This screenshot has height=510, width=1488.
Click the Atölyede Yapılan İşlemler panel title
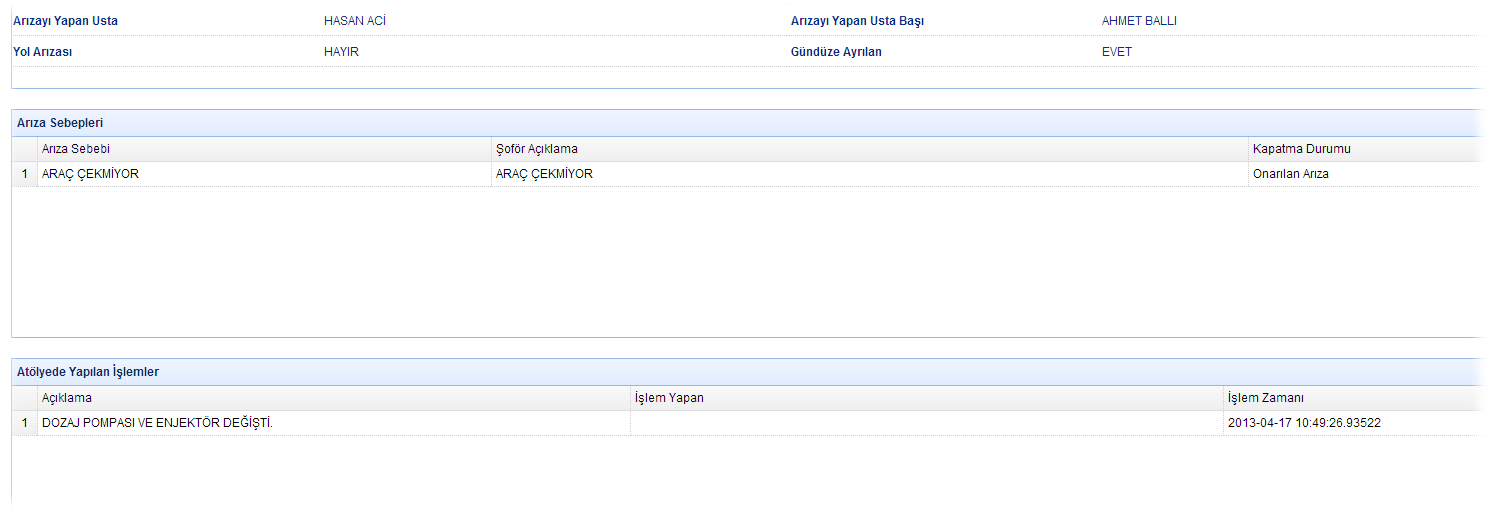coord(88,372)
